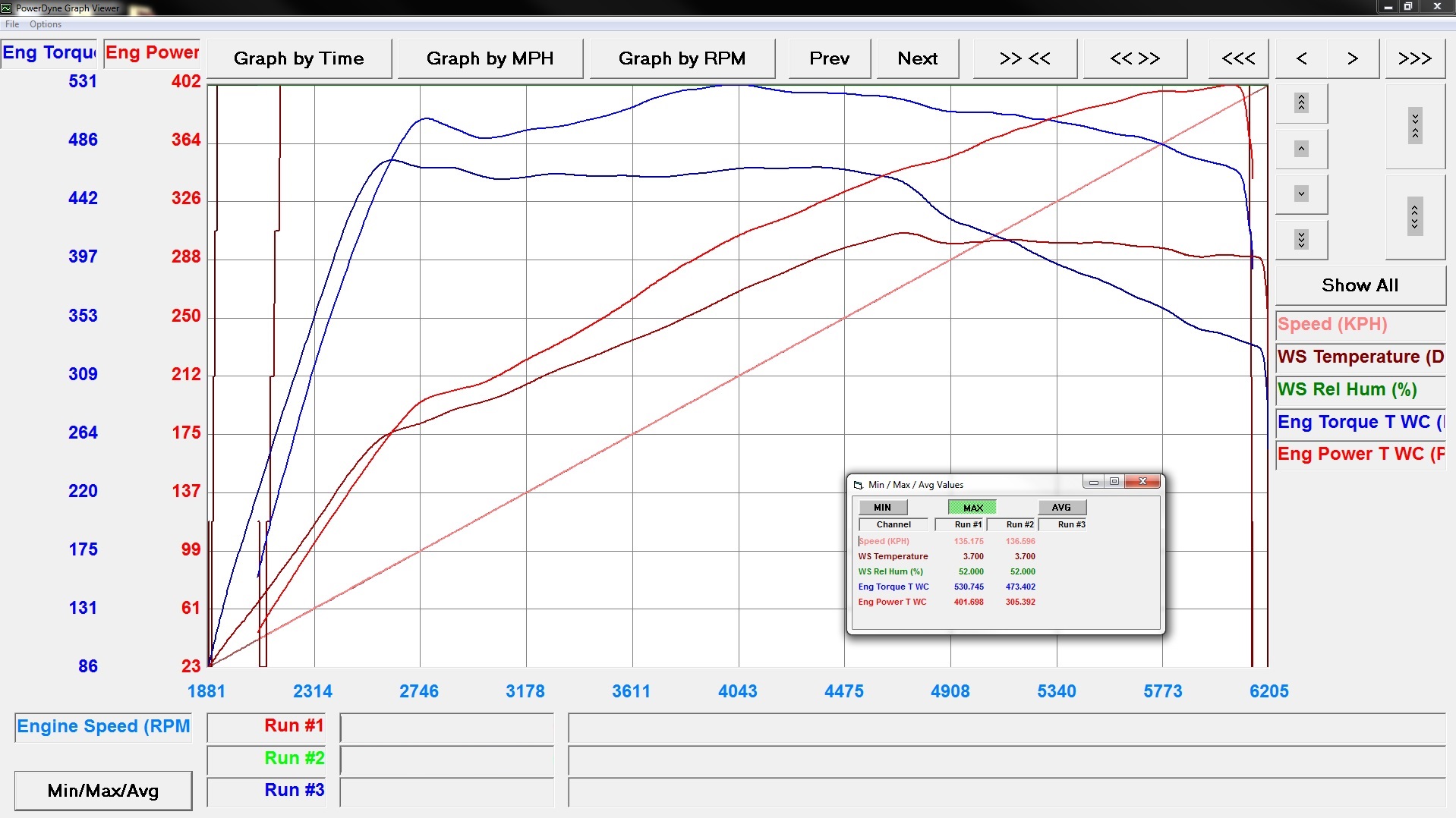Click the Engine Speed (RPM) axis label
This screenshot has height=818, width=1456.
coord(103,727)
